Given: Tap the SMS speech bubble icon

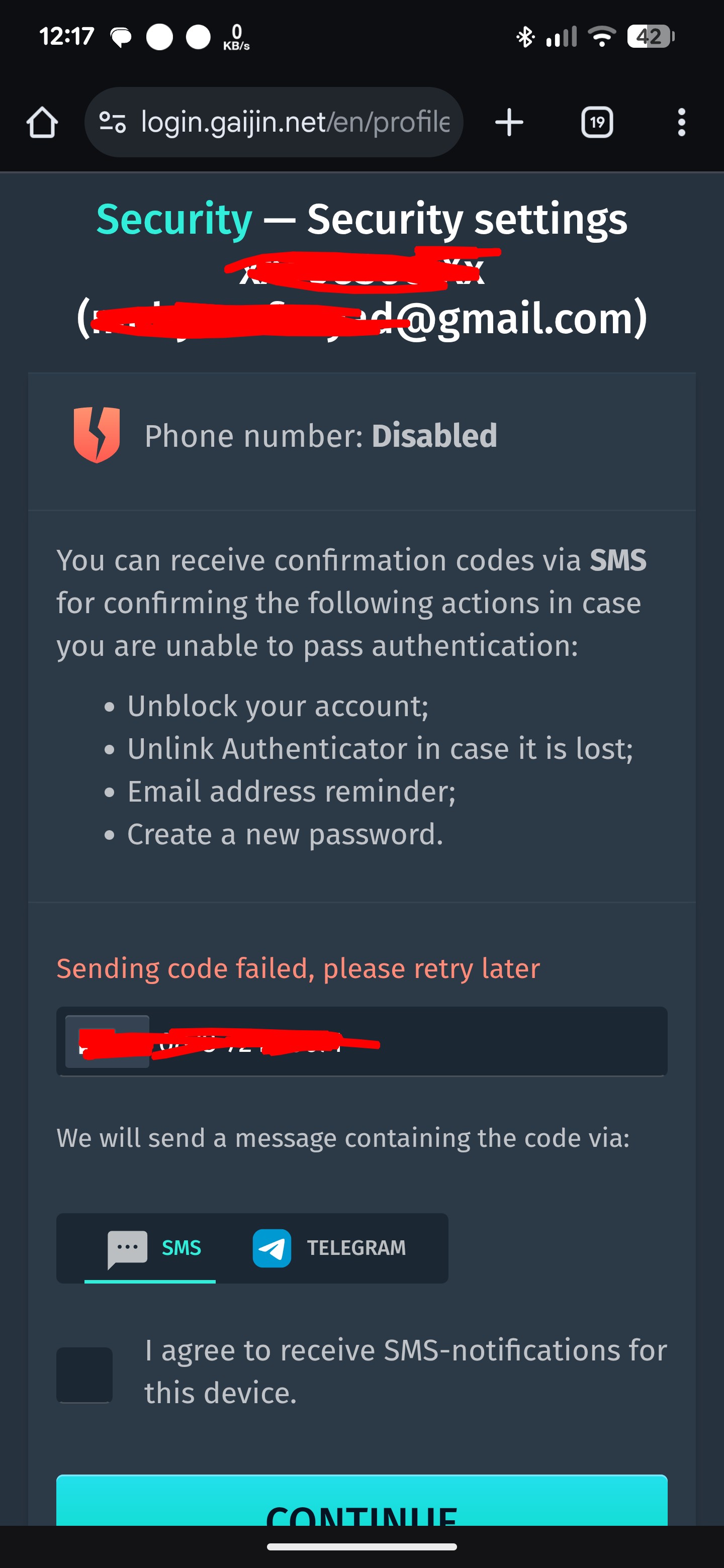Looking at the screenshot, I should [x=127, y=1248].
